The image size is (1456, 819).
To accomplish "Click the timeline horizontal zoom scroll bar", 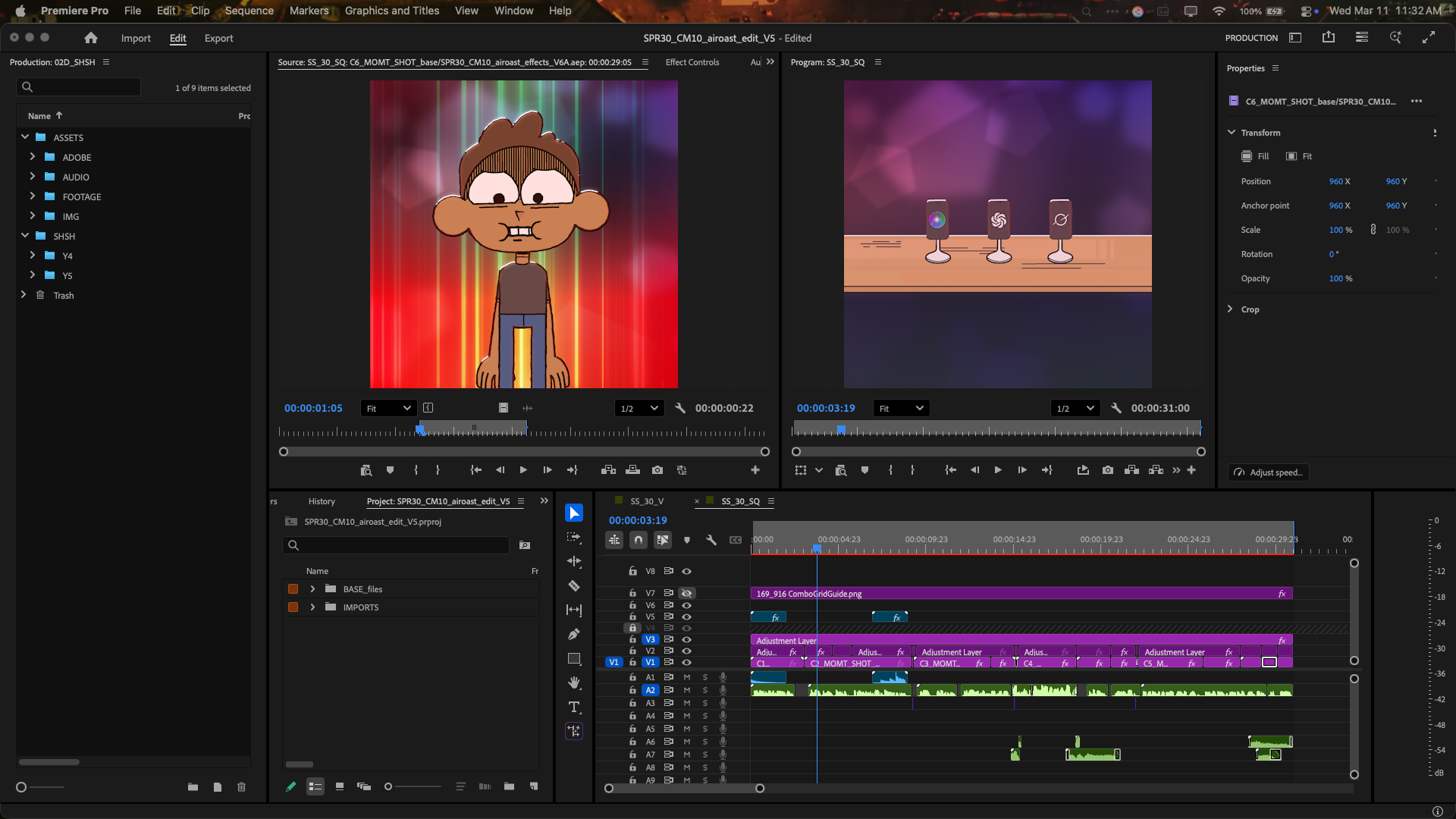I will point(684,789).
